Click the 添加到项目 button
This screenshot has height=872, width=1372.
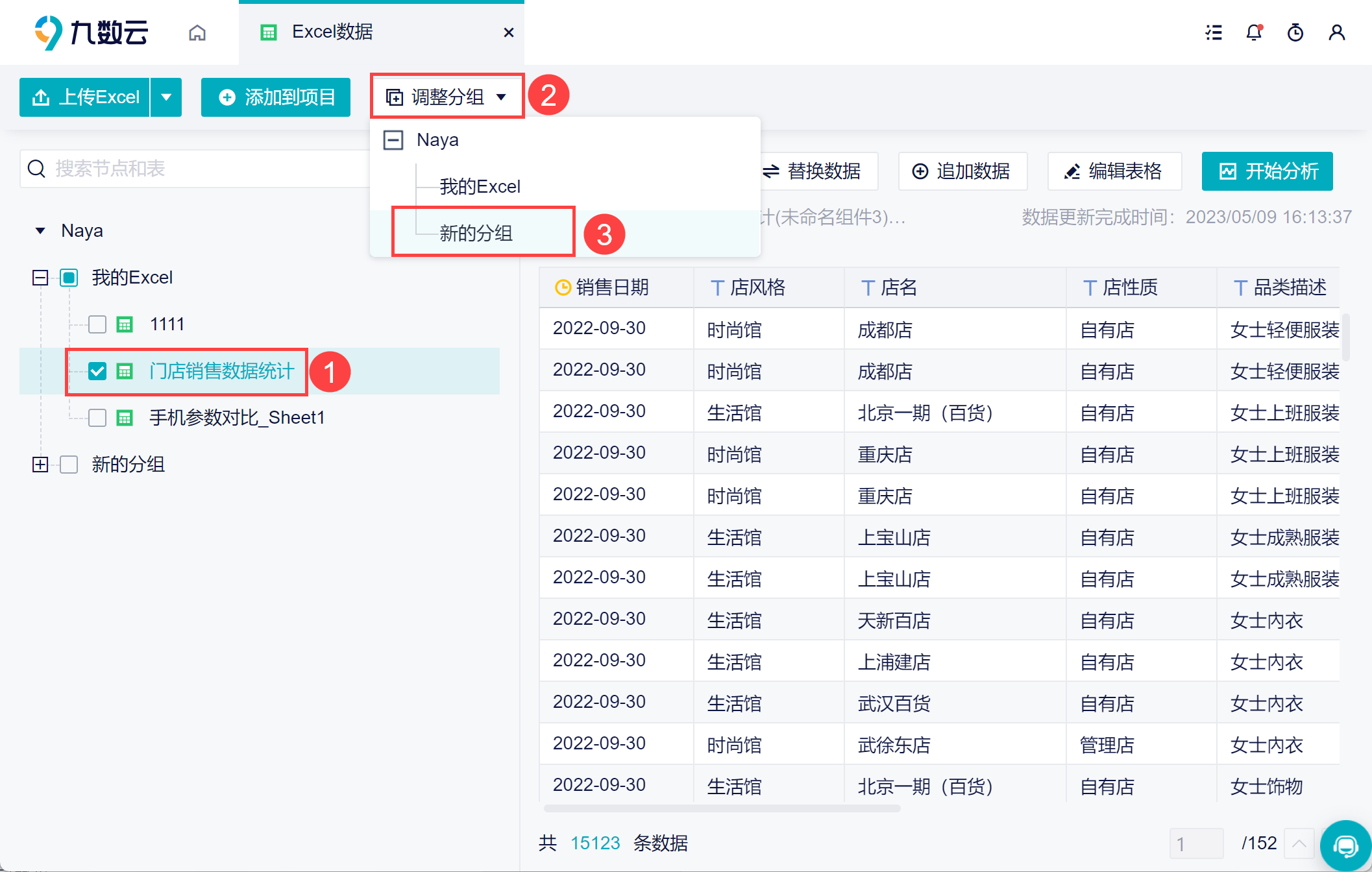pyautogui.click(x=276, y=97)
